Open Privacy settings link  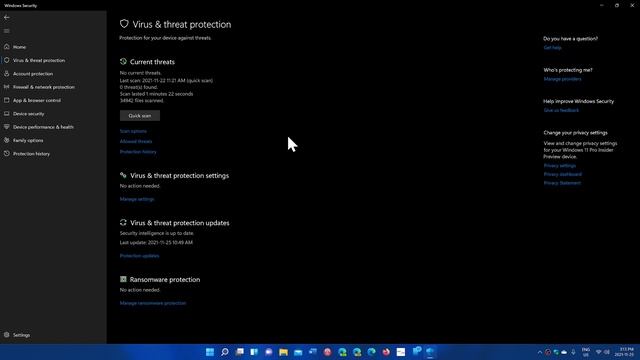(560, 166)
